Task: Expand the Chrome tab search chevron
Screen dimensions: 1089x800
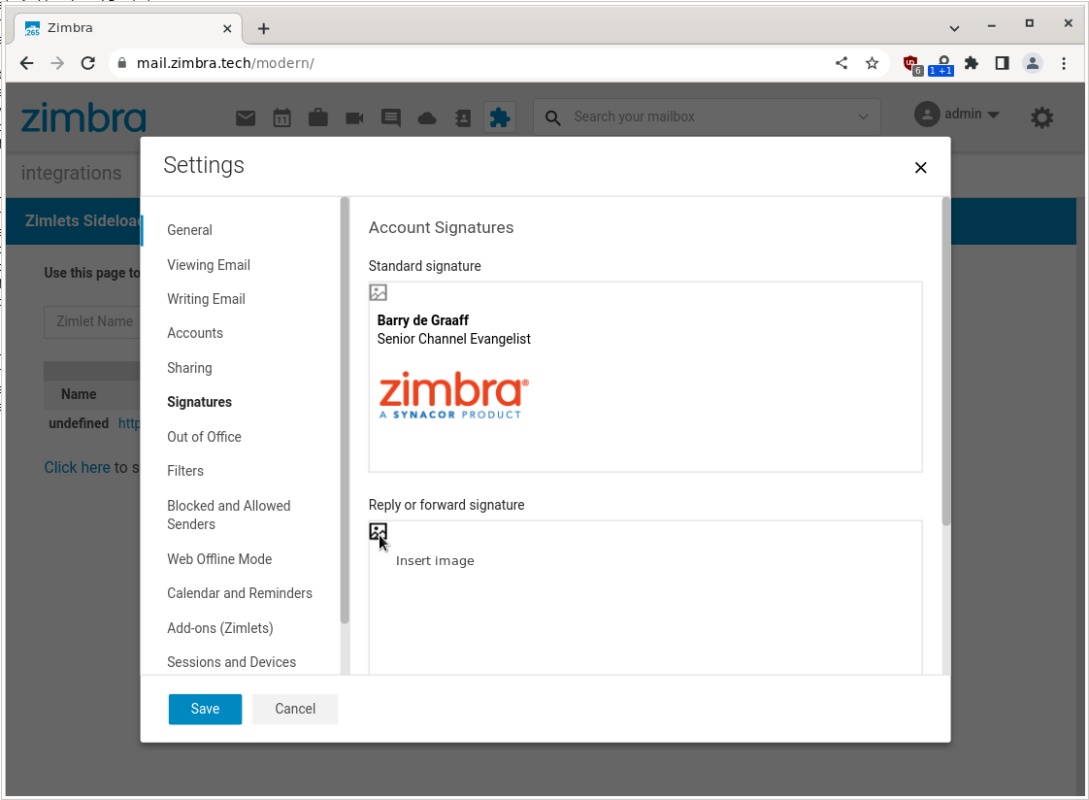Action: coord(954,28)
